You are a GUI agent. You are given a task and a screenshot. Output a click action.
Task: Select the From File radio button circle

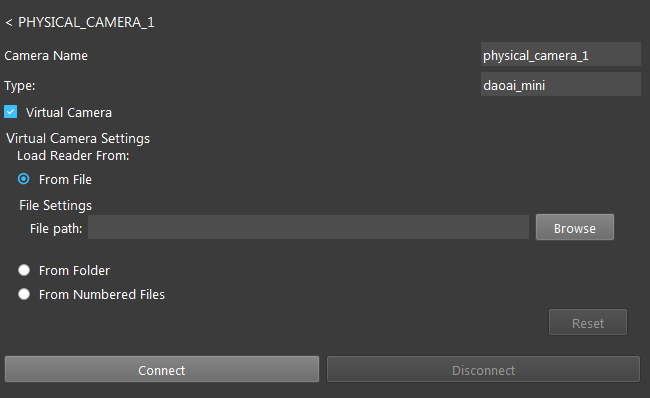pos(24,179)
